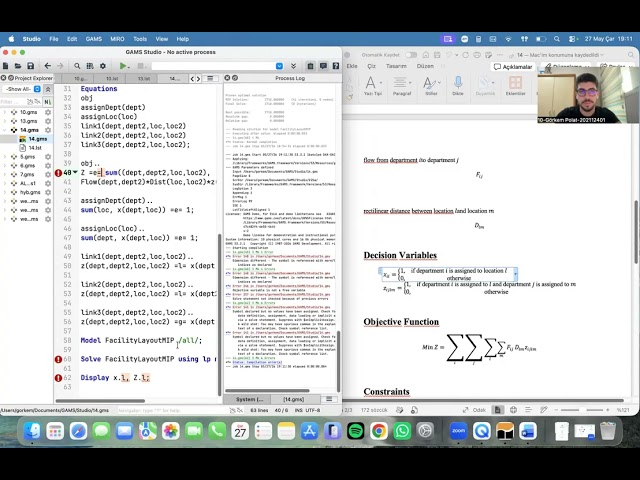Screen dimensions: 640x480
Task: Open the -Show All- project filter dropdown
Action: pos(23,89)
